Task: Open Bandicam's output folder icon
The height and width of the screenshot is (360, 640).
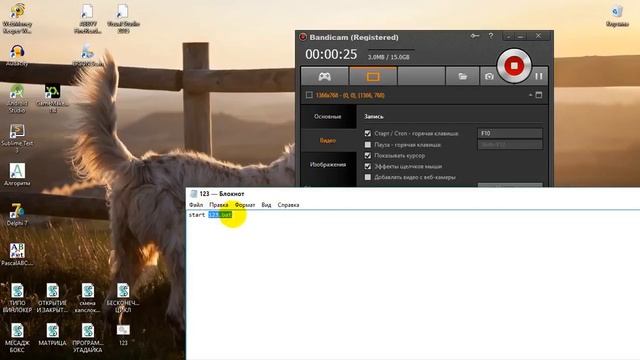Action: tap(462, 76)
